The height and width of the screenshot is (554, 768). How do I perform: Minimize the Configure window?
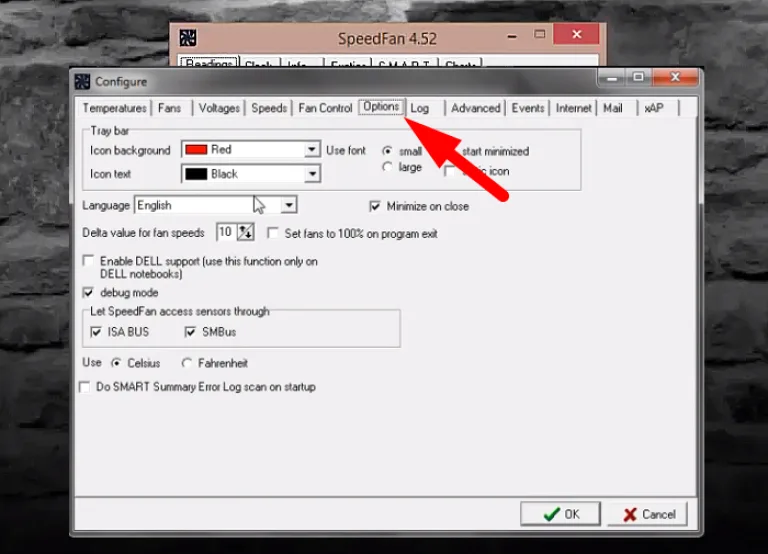pos(612,77)
